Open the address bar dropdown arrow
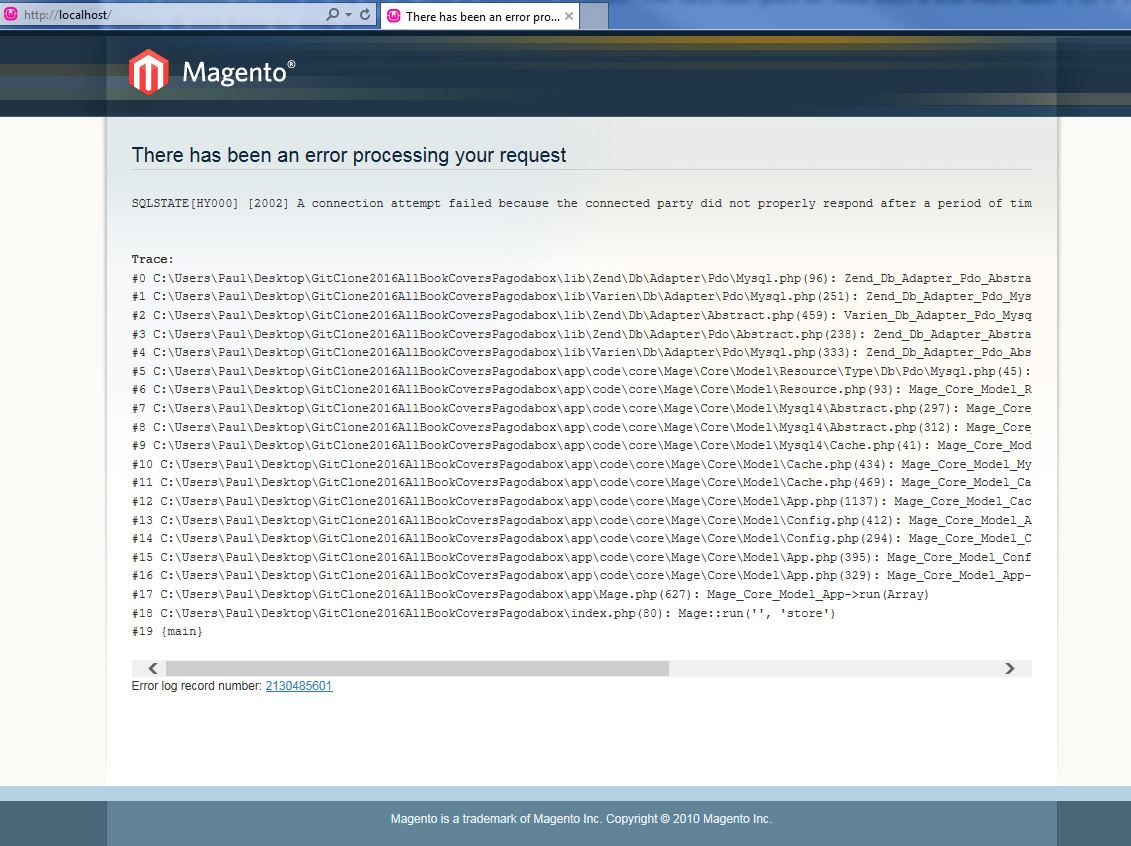 click(348, 14)
